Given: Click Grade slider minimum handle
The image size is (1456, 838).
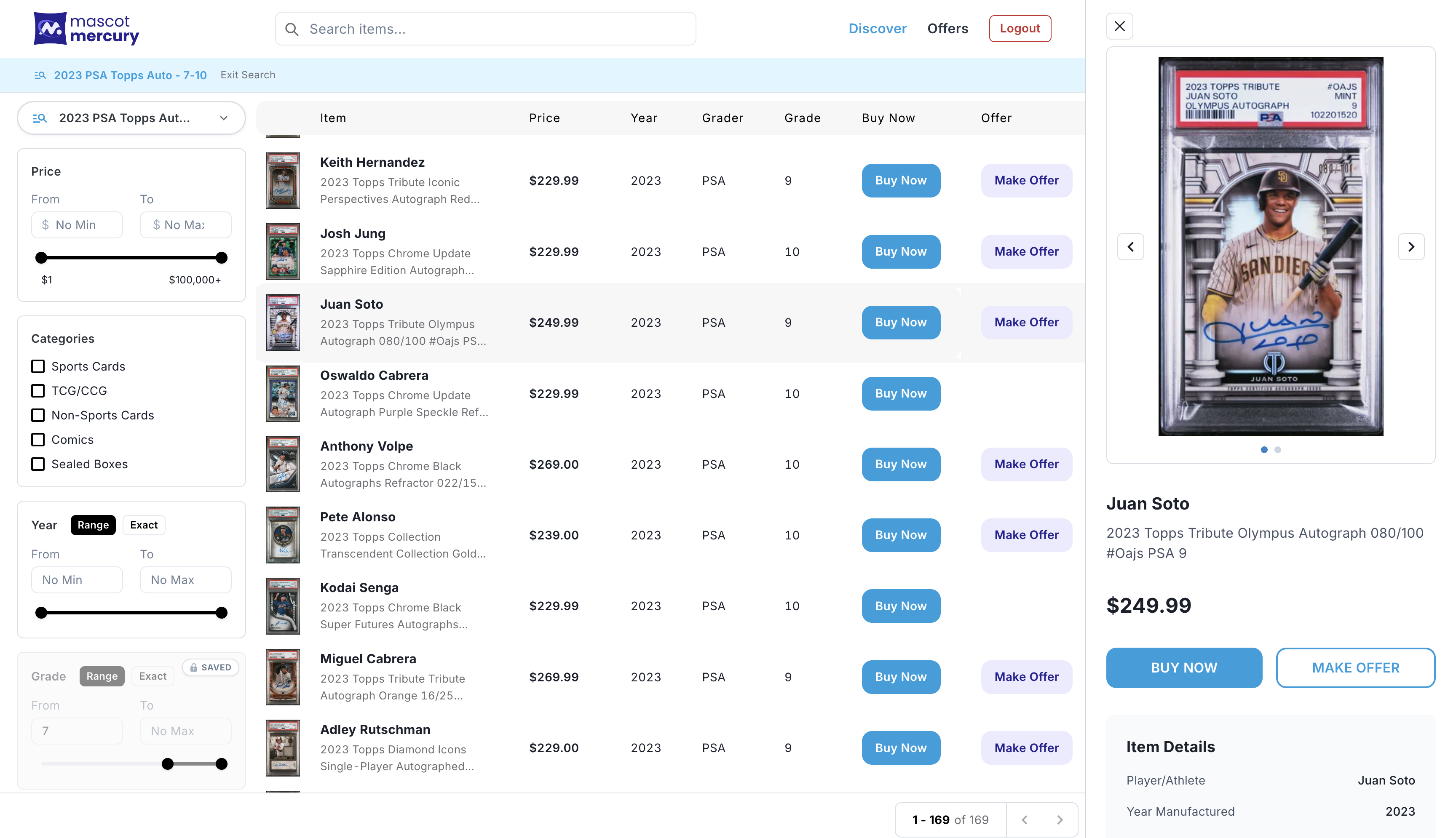Looking at the screenshot, I should click(168, 764).
